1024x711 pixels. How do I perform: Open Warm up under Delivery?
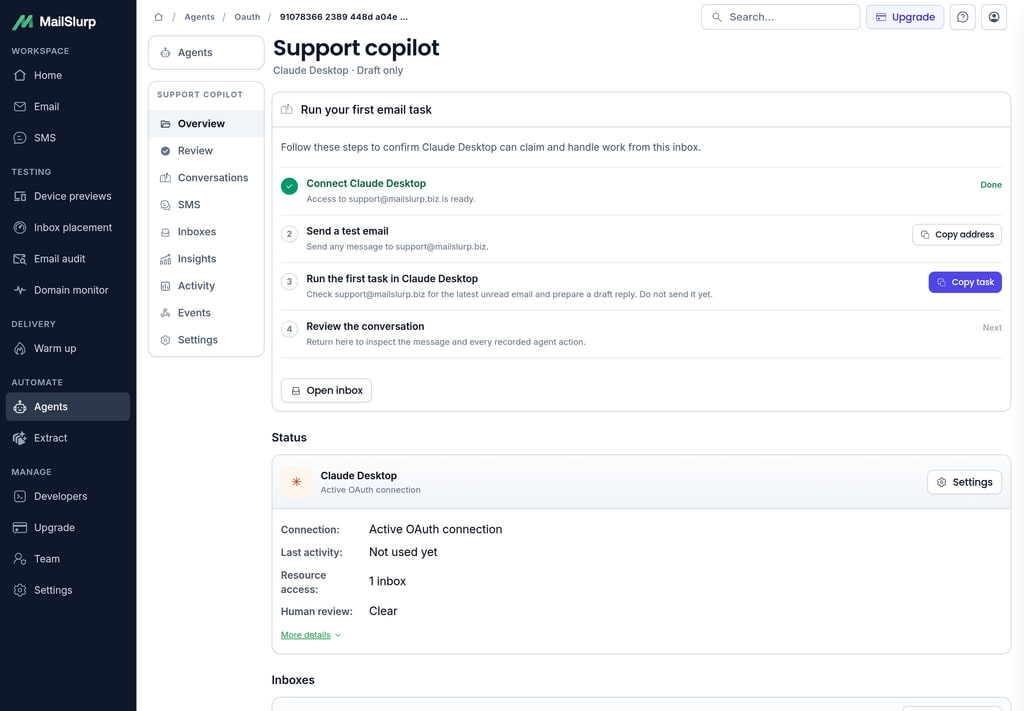pos(68,348)
